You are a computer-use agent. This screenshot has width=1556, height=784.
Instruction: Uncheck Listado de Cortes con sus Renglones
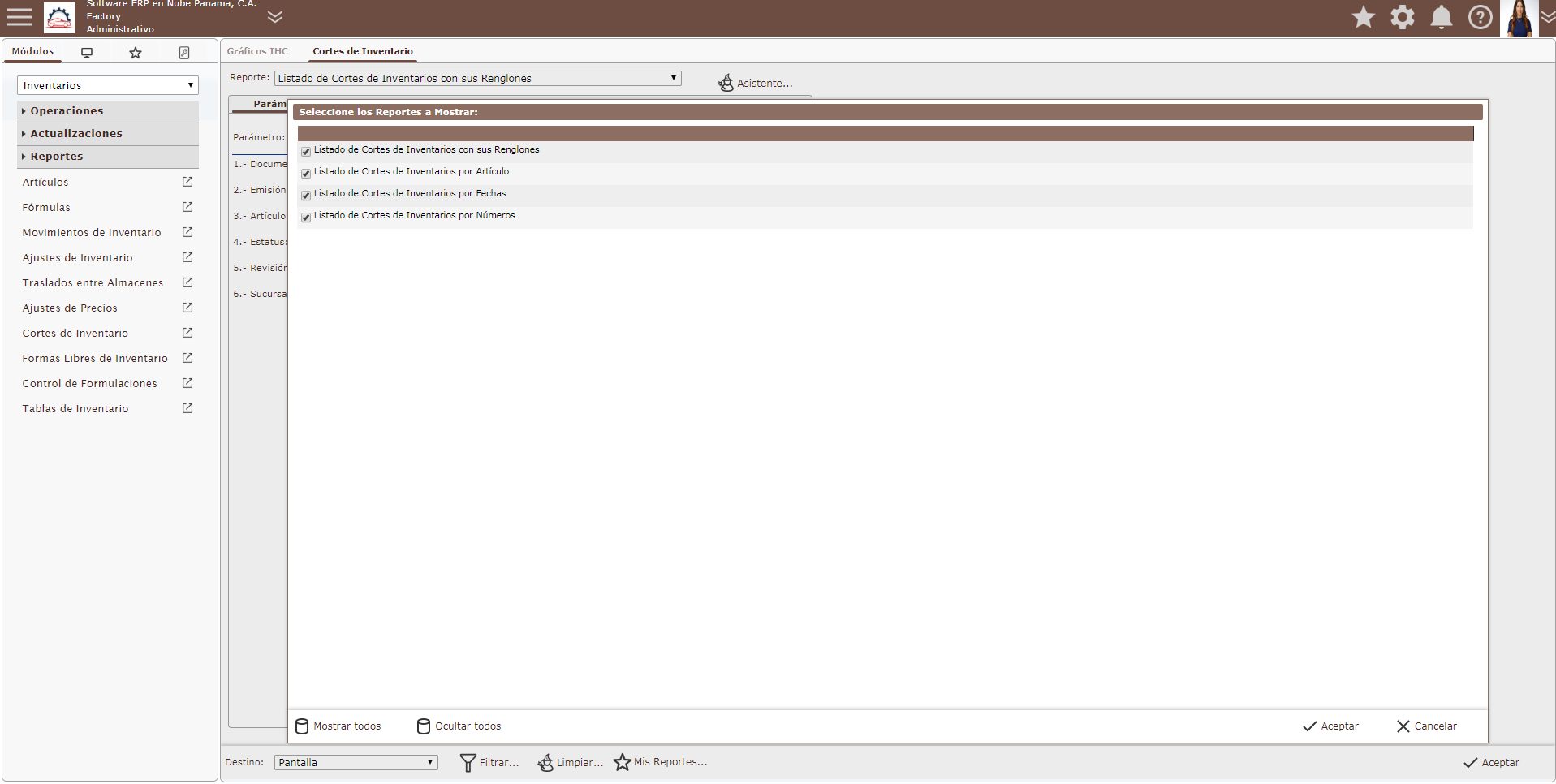(x=306, y=151)
